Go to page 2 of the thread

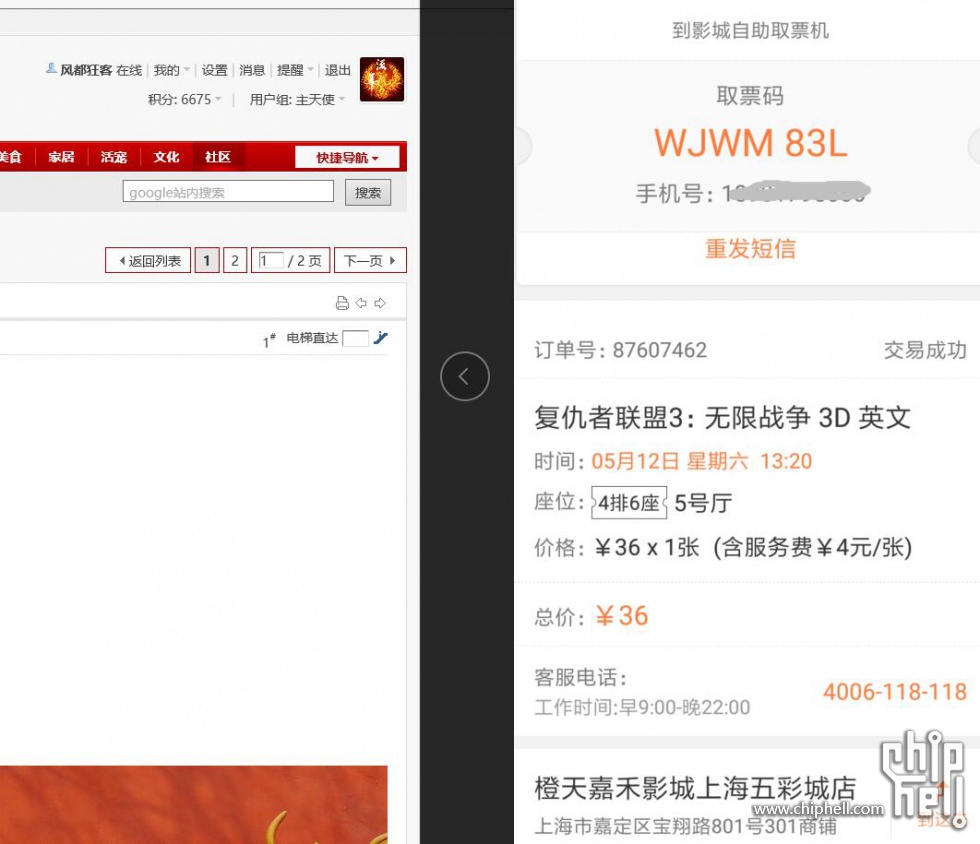click(235, 260)
